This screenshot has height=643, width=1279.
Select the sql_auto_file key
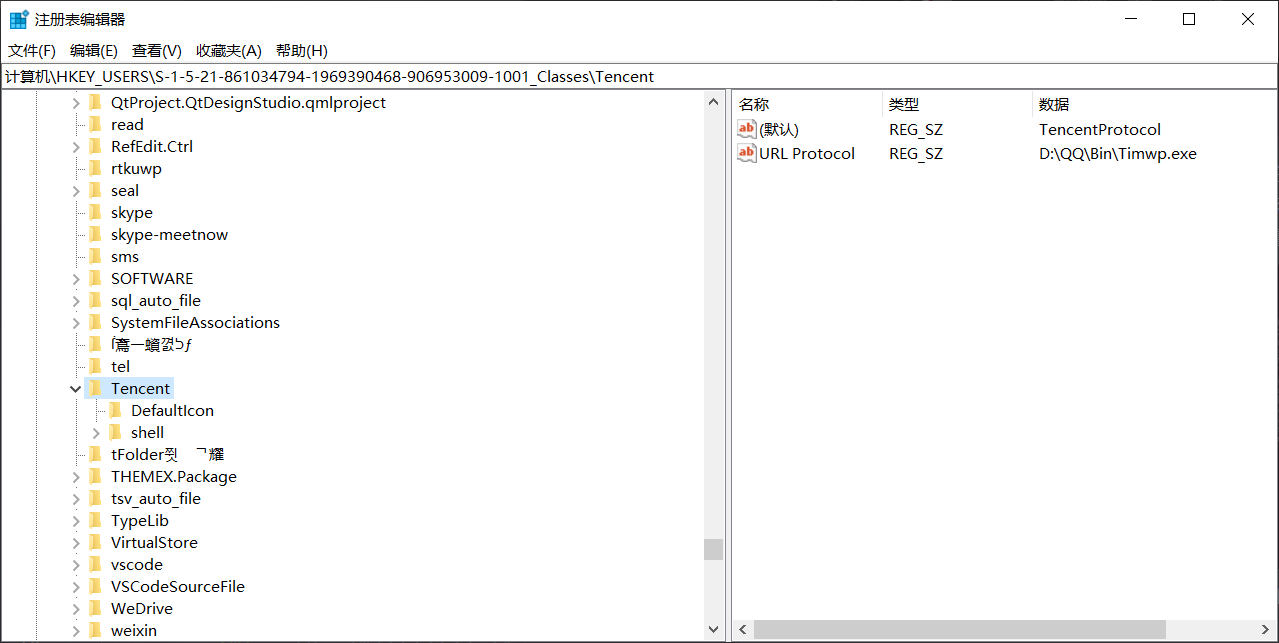156,300
